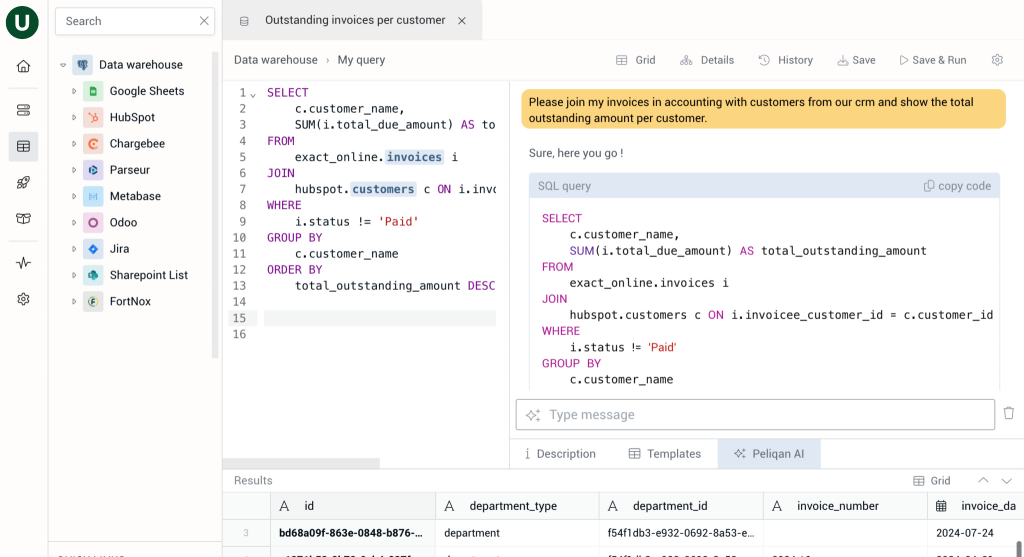Open the connections server icon in sidebar
The image size is (1024, 557).
coord(24,110)
